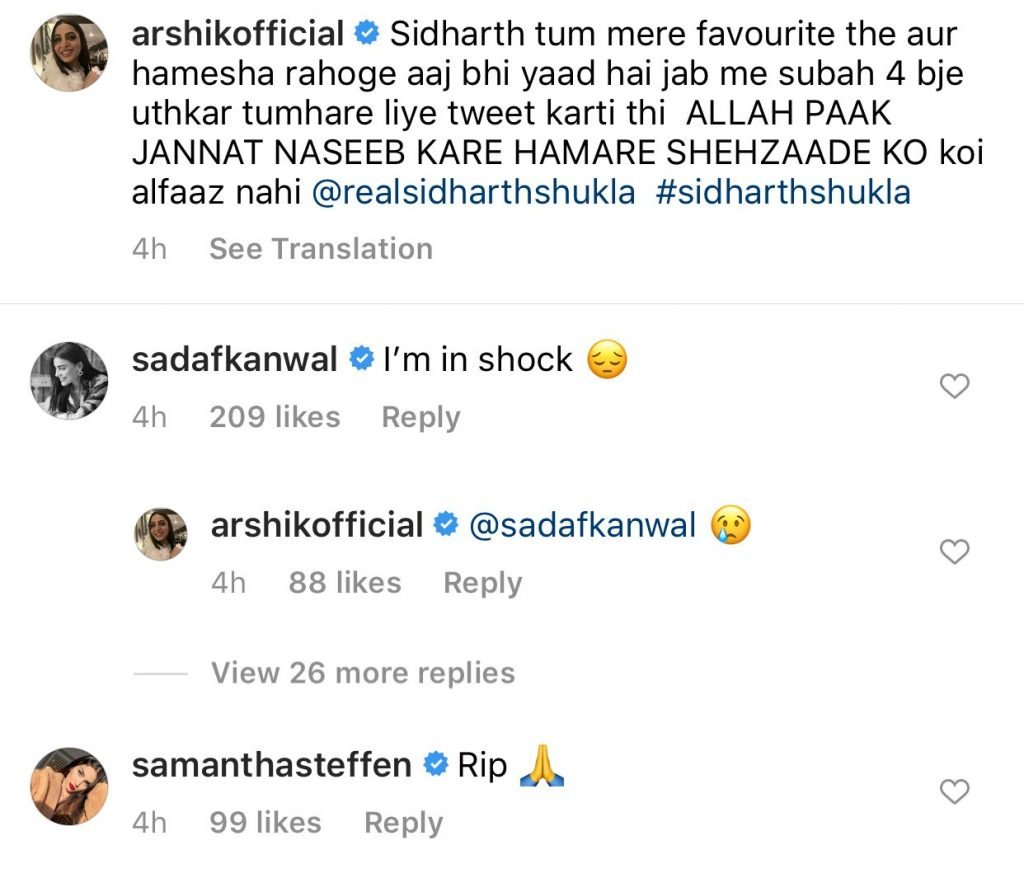
Task: View 99 likes on samanthasteffen's comment
Action: (266, 823)
